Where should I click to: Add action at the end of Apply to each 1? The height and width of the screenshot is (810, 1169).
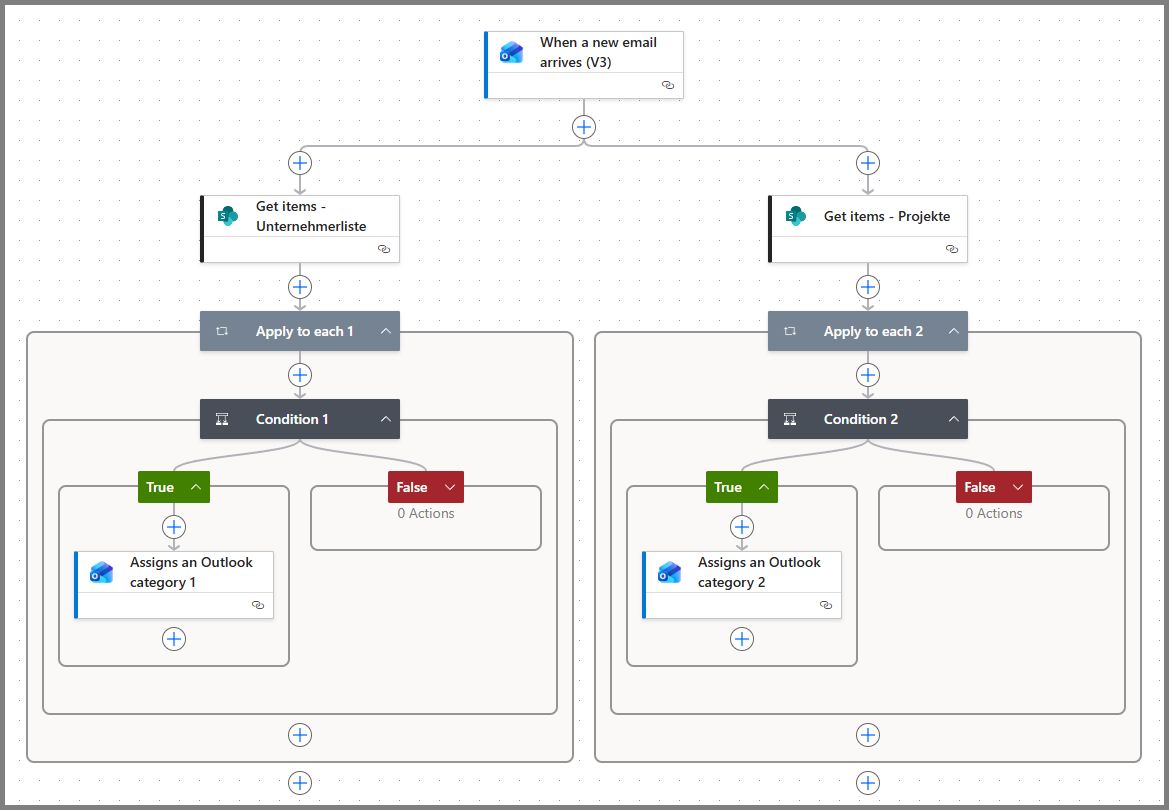(x=300, y=735)
